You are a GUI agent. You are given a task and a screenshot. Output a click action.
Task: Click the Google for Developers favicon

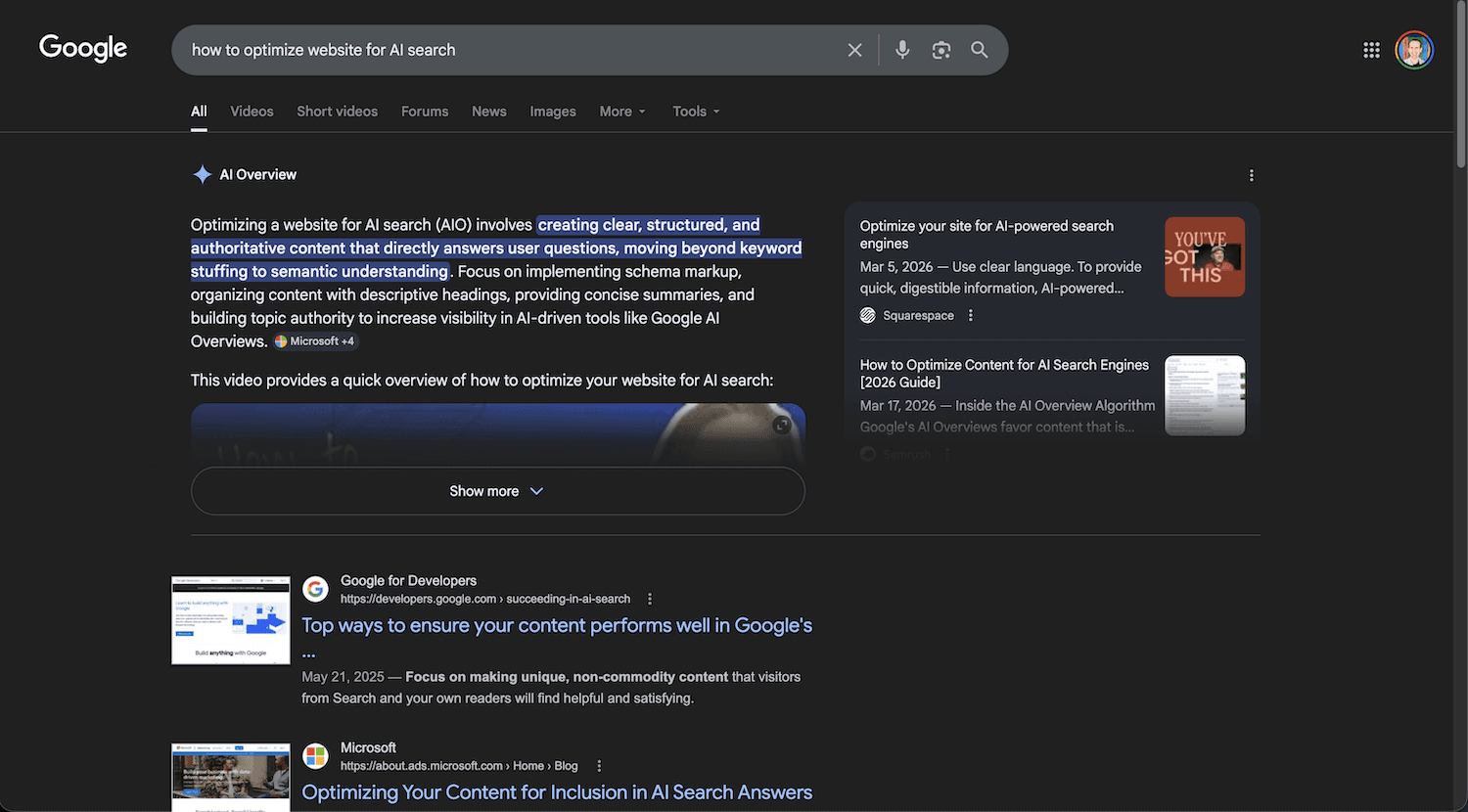pos(315,589)
